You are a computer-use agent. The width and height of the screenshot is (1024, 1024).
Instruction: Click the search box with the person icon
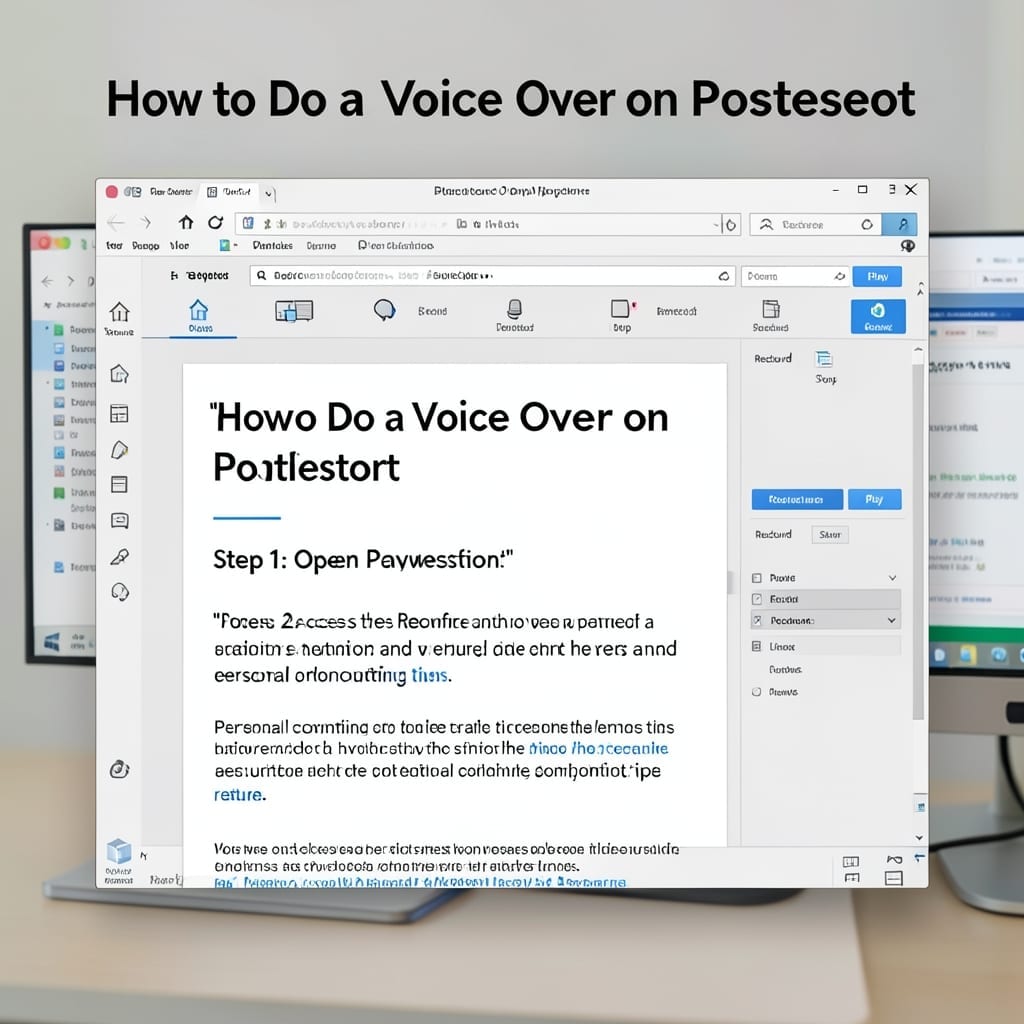click(815, 225)
